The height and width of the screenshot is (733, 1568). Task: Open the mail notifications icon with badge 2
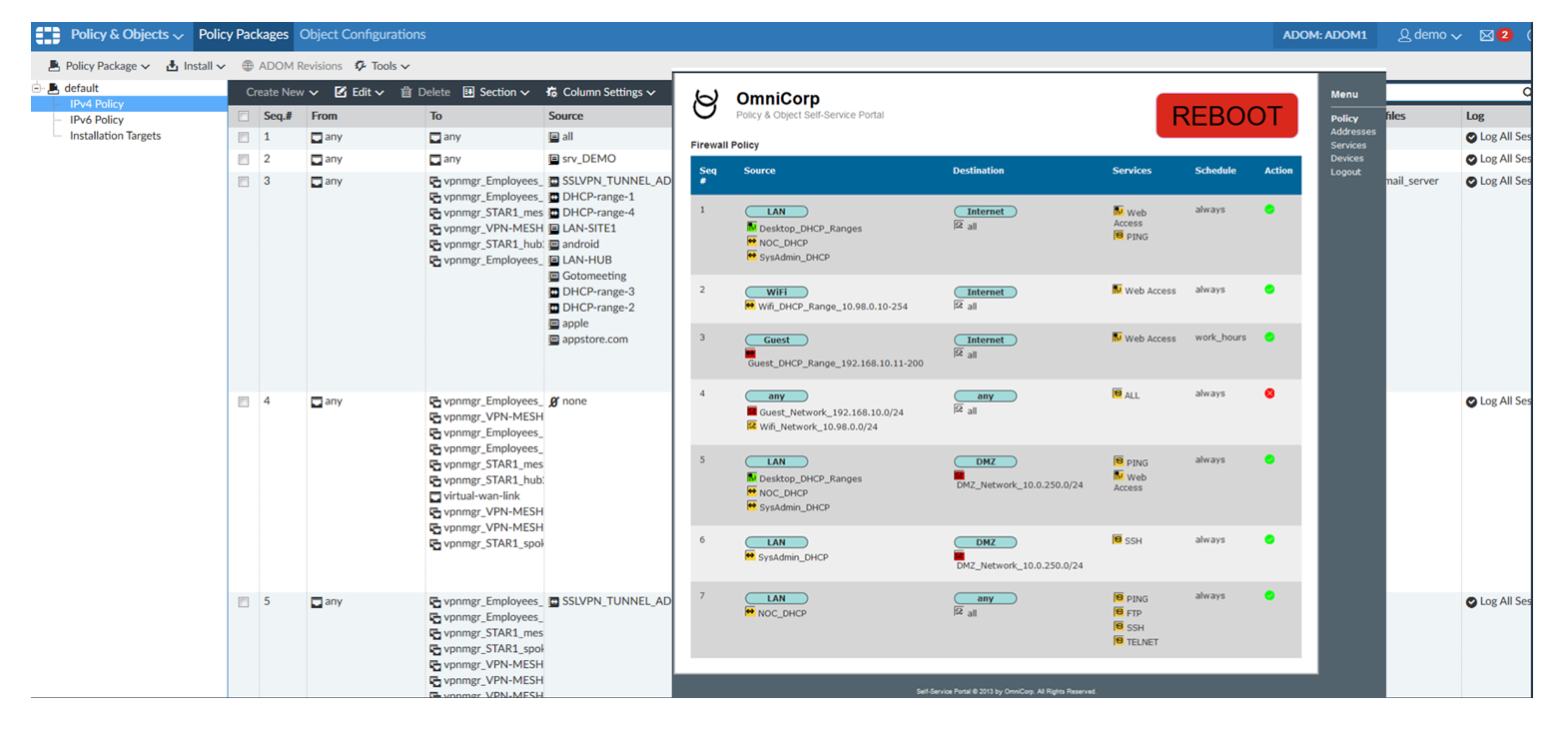[x=1494, y=35]
